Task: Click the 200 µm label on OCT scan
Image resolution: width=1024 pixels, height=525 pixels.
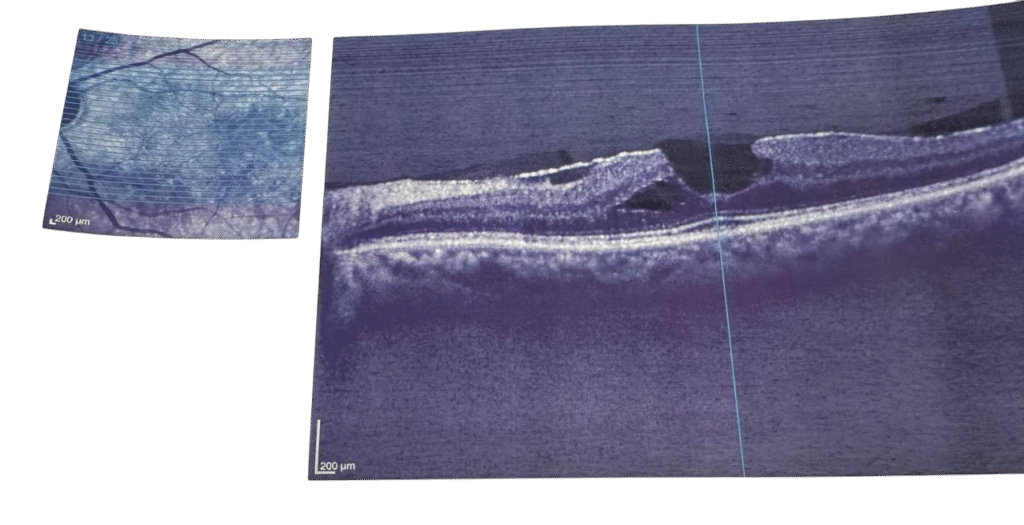Action: point(340,466)
